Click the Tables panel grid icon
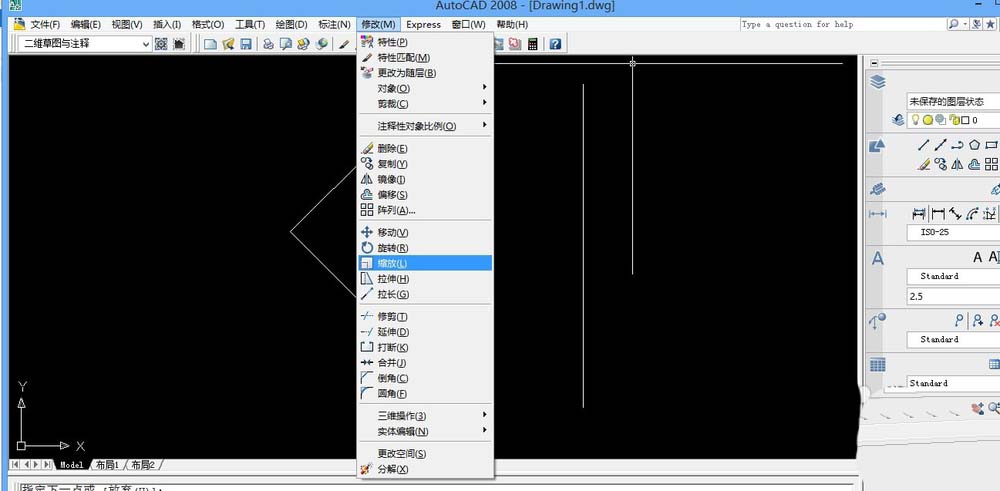 click(x=878, y=365)
